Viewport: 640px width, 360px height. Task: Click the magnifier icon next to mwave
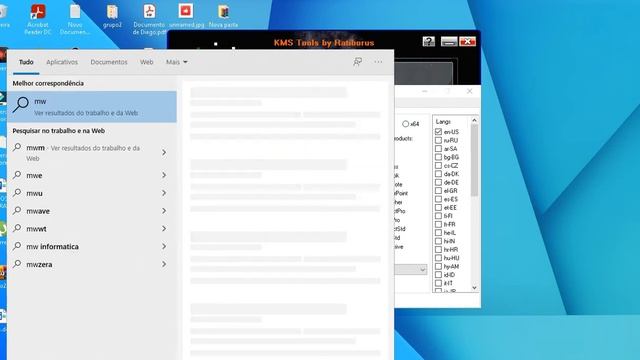(x=17, y=211)
